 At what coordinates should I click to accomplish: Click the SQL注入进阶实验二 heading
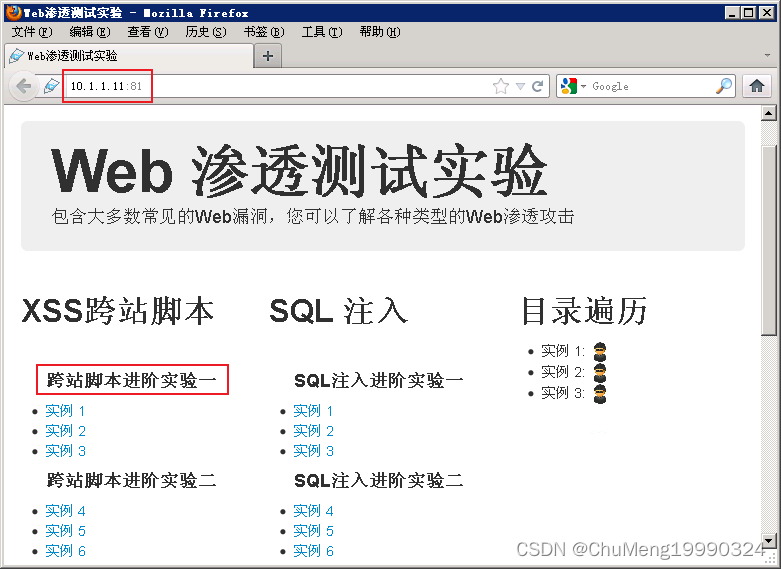(379, 480)
